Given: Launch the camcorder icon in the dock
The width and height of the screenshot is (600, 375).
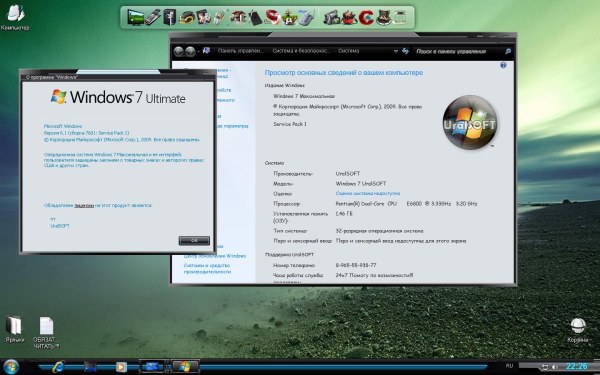Looking at the screenshot, I should click(x=331, y=18).
